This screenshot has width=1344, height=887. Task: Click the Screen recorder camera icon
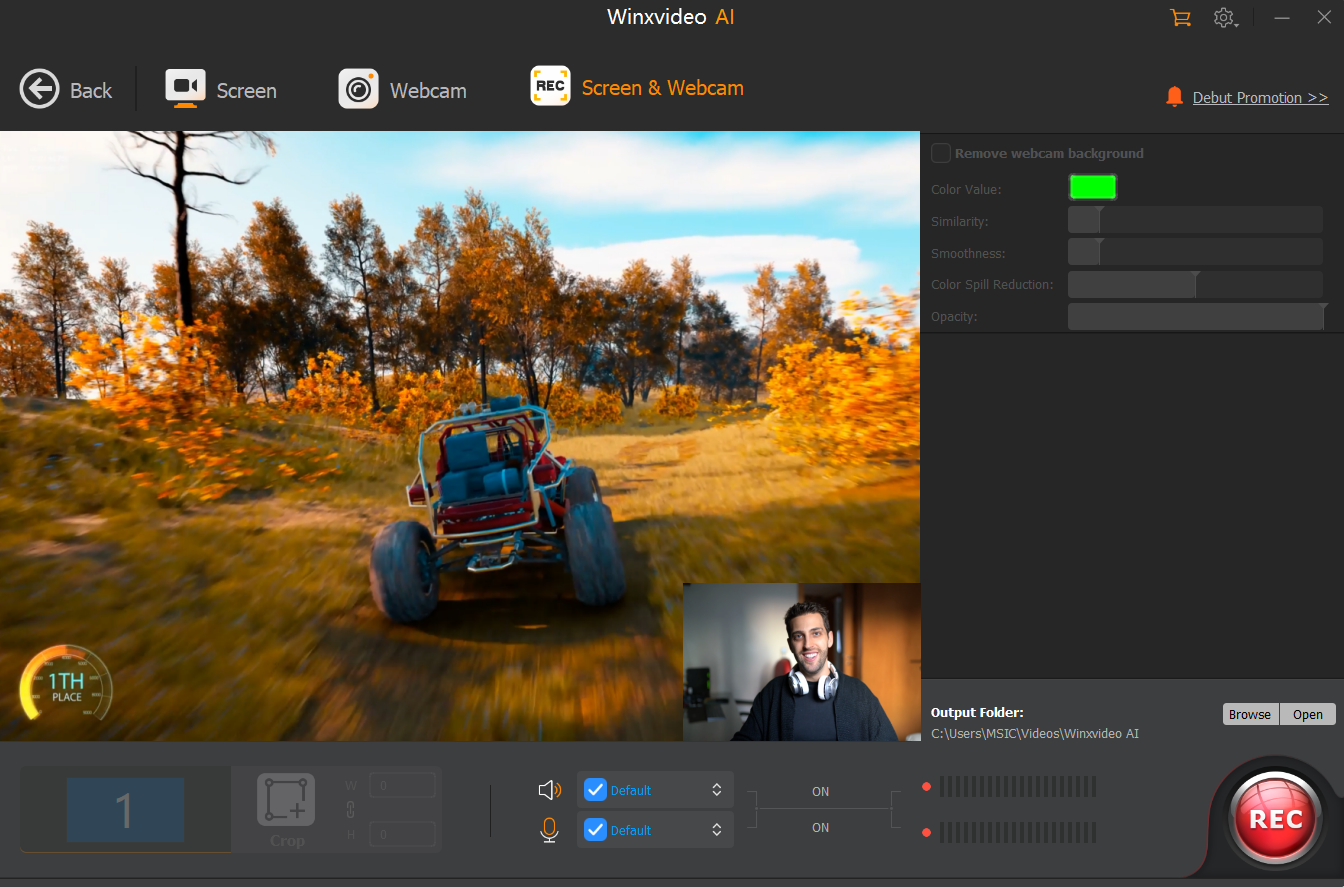coord(185,89)
